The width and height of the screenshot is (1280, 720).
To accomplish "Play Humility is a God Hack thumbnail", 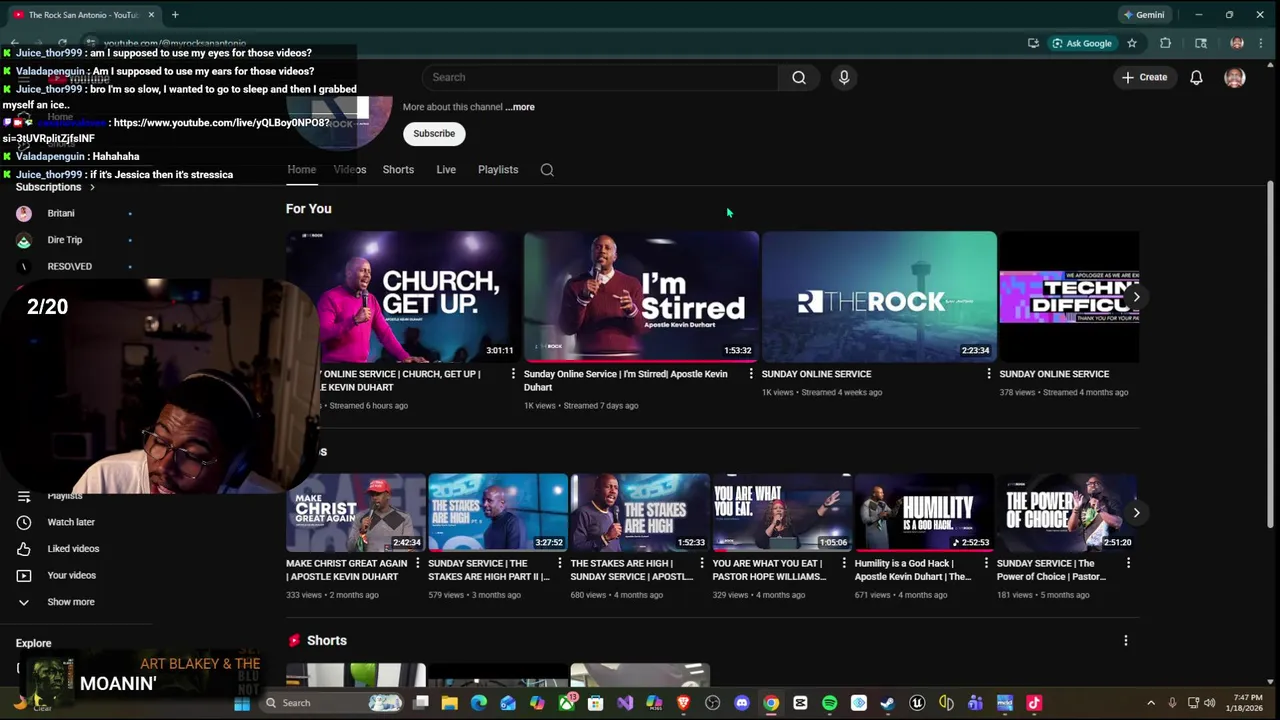I will (x=924, y=513).
